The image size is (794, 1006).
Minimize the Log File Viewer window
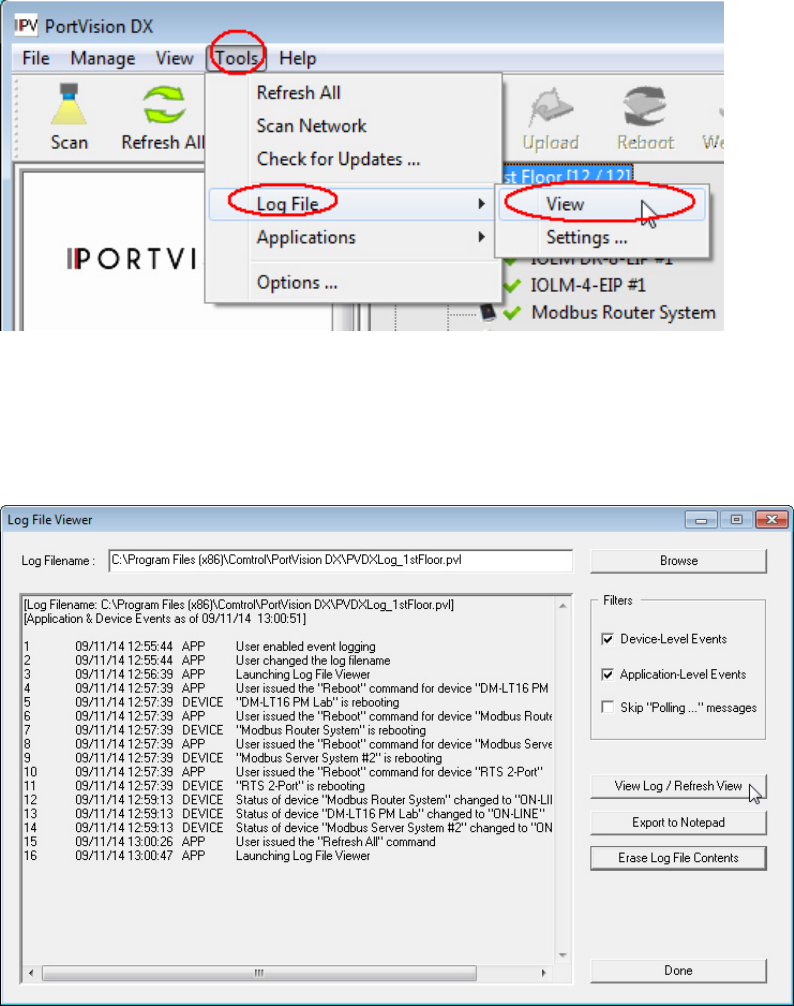point(700,520)
